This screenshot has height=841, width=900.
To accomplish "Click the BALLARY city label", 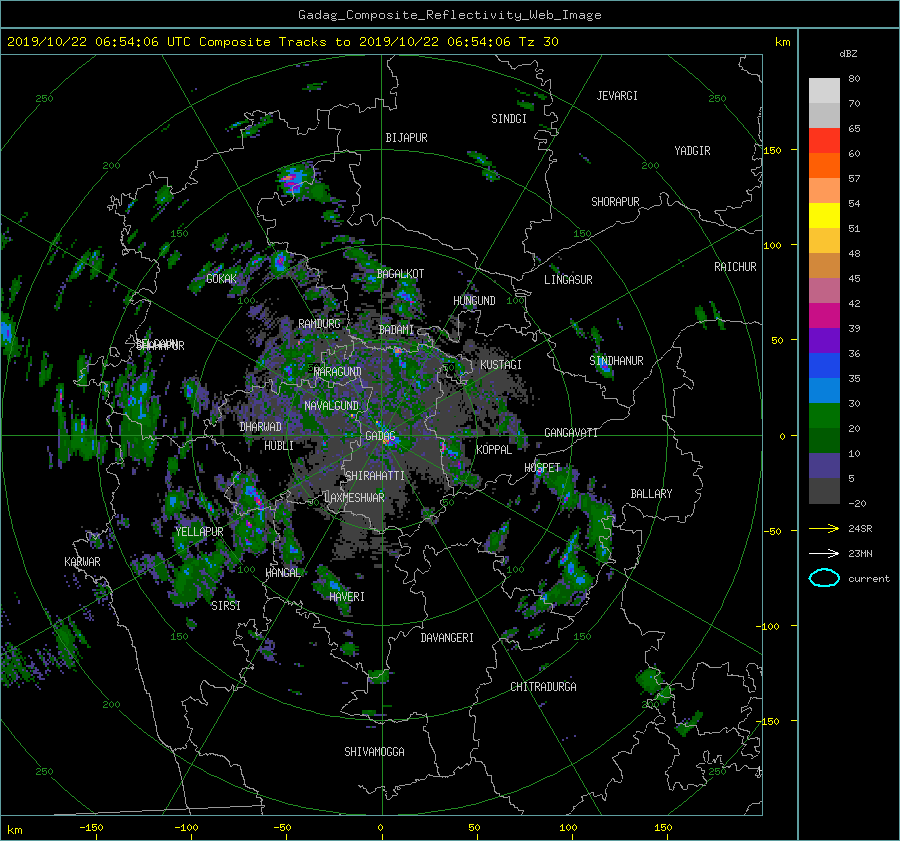I will (x=651, y=494).
